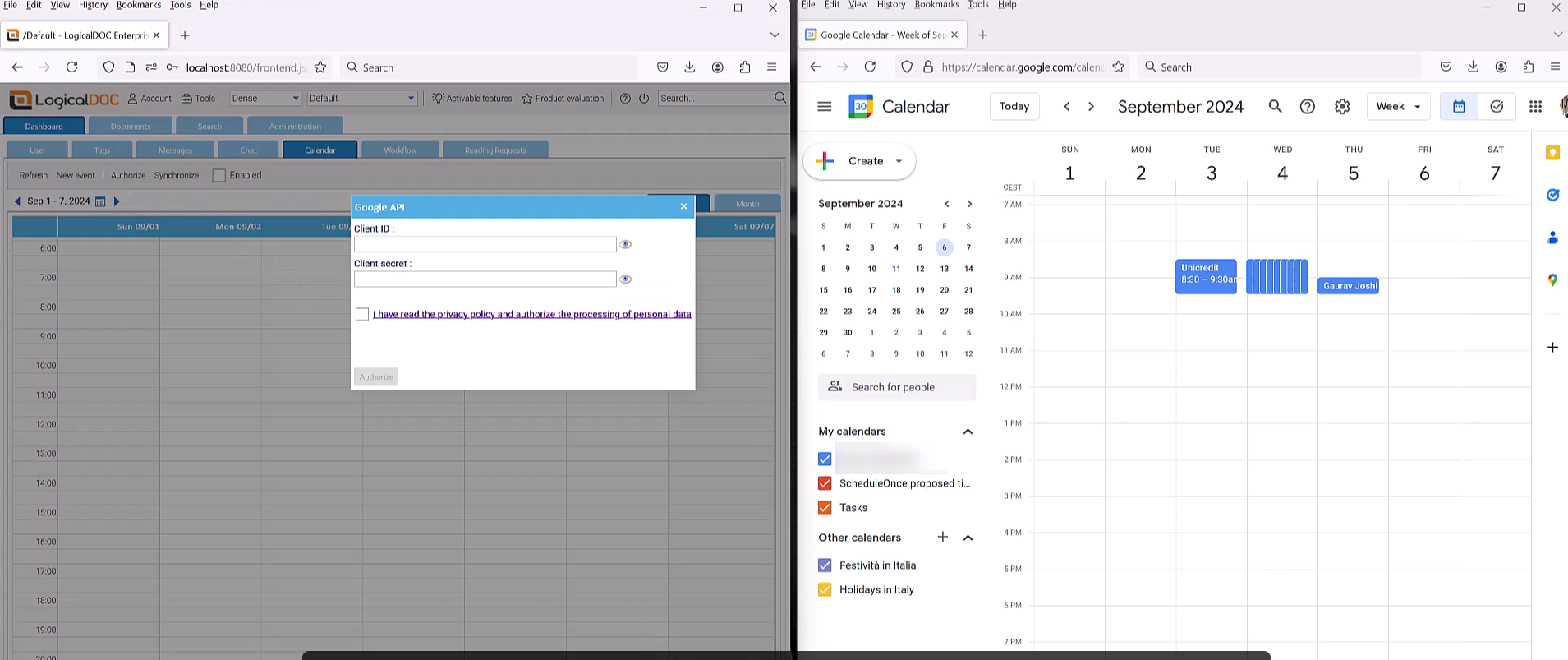Viewport: 1568px width, 660px height.
Task: Open the Unicredit event on Tuesday
Action: [x=1206, y=276]
